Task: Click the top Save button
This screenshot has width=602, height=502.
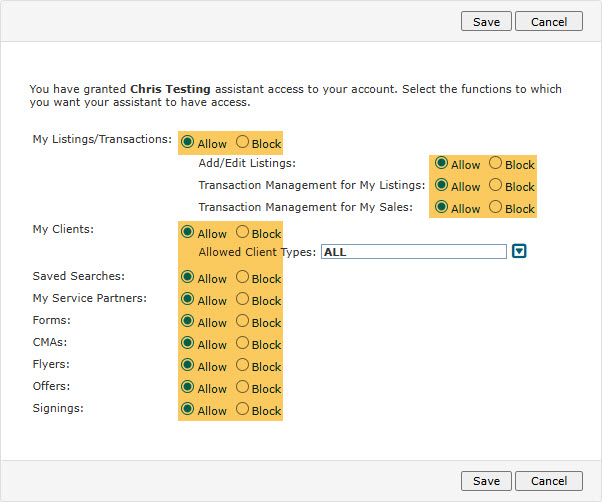Action: [486, 21]
